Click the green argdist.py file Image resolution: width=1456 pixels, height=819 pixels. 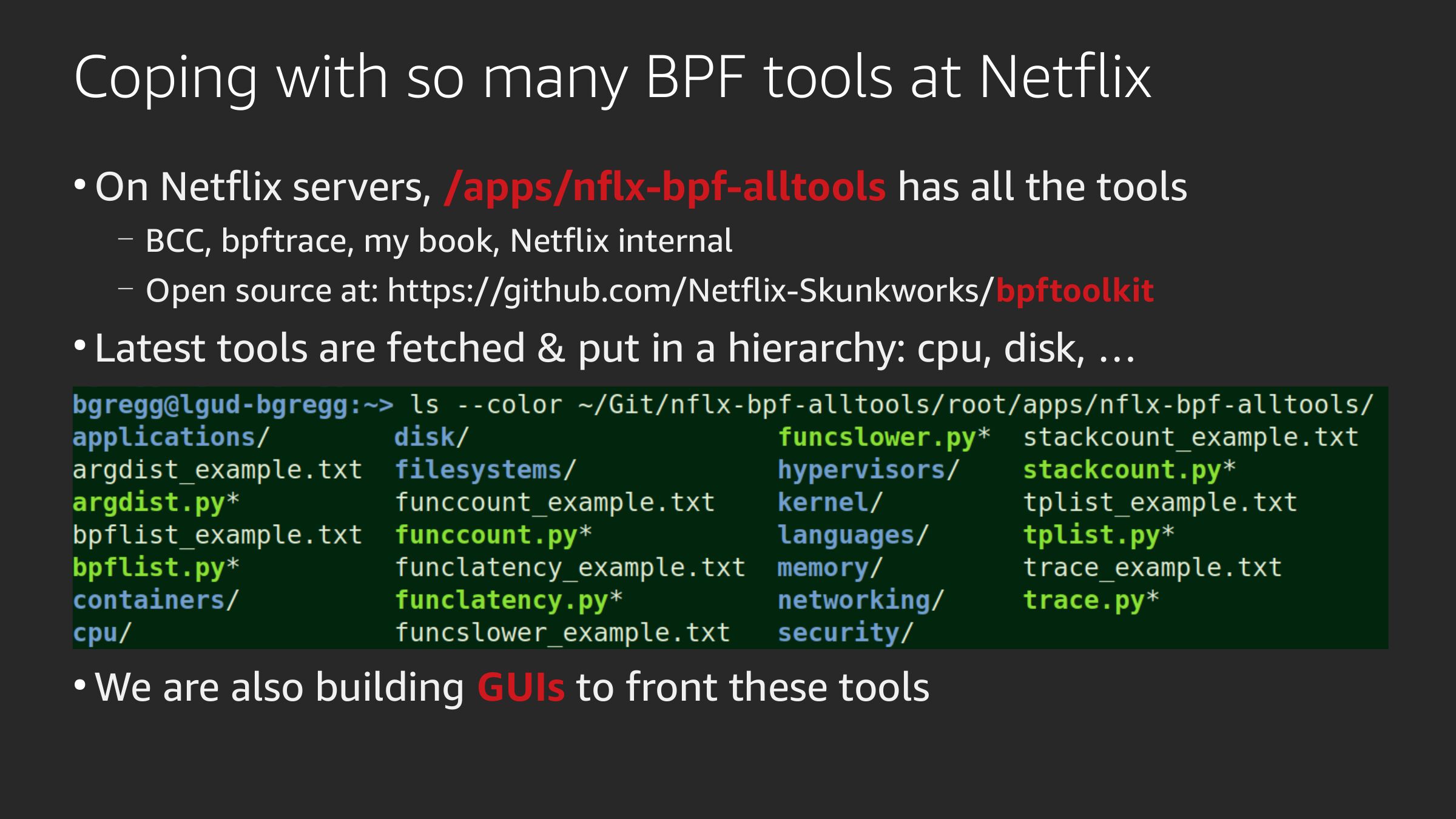[155, 503]
